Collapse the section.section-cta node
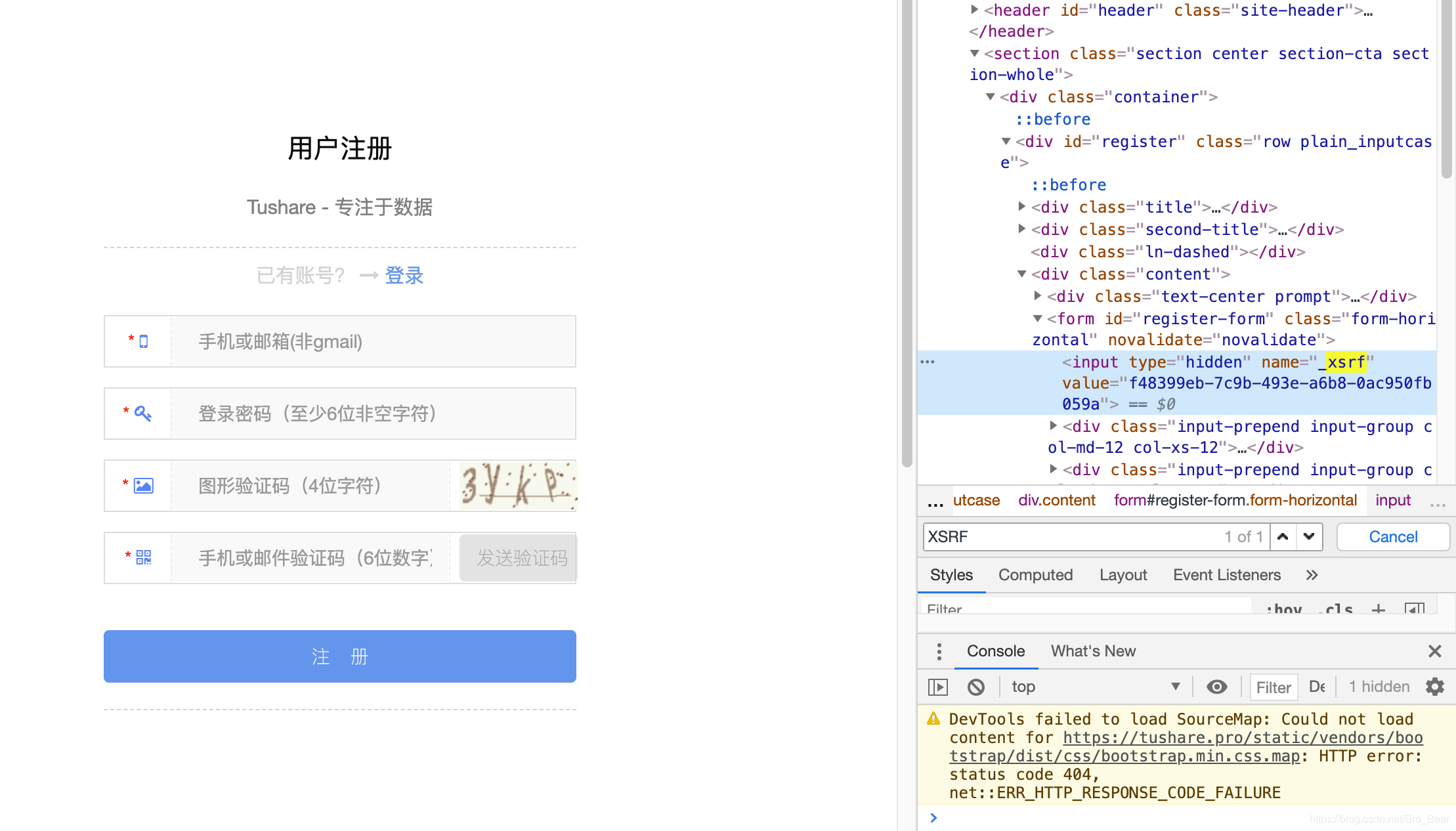 click(x=975, y=53)
